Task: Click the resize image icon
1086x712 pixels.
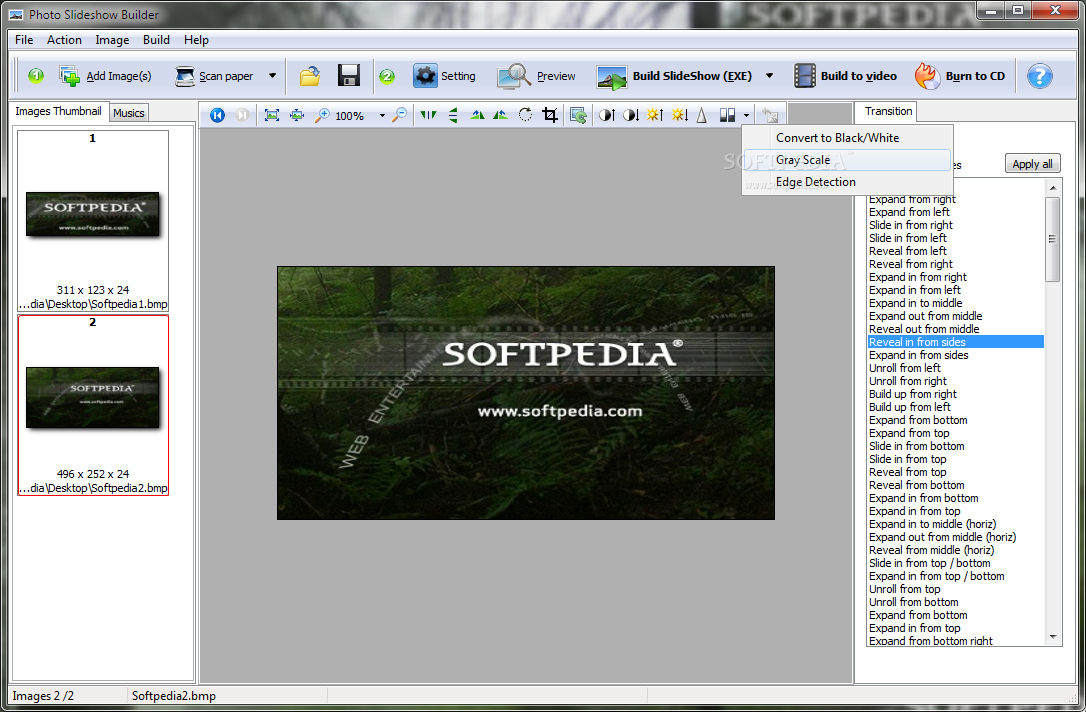Action: pos(578,115)
